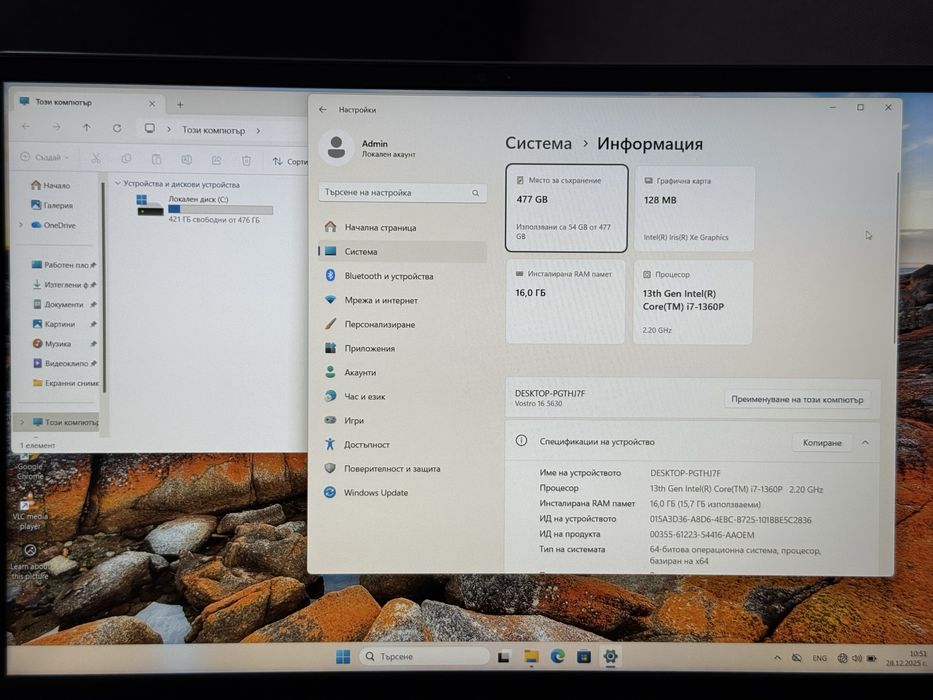
Task: Expand Този компютър node in sidebar
Action: [x=22, y=422]
